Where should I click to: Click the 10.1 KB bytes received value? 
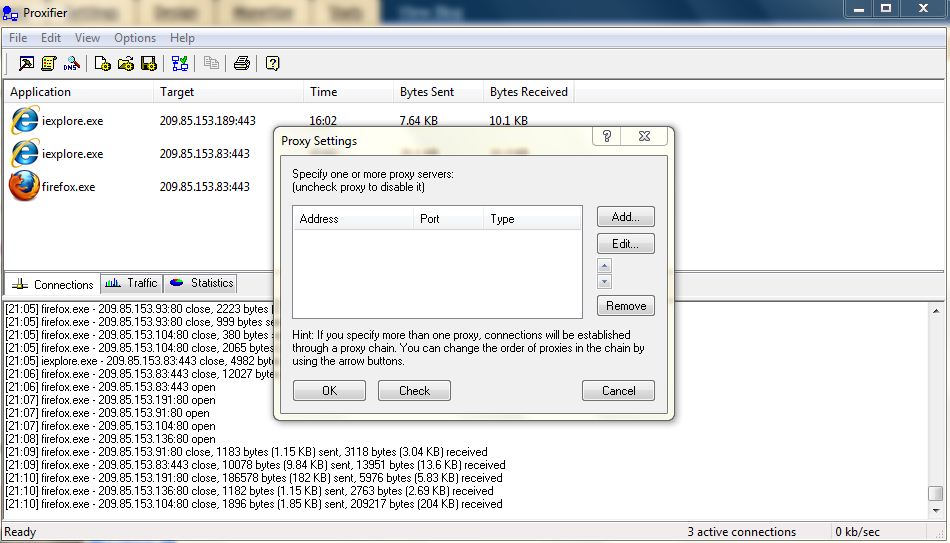(x=508, y=121)
